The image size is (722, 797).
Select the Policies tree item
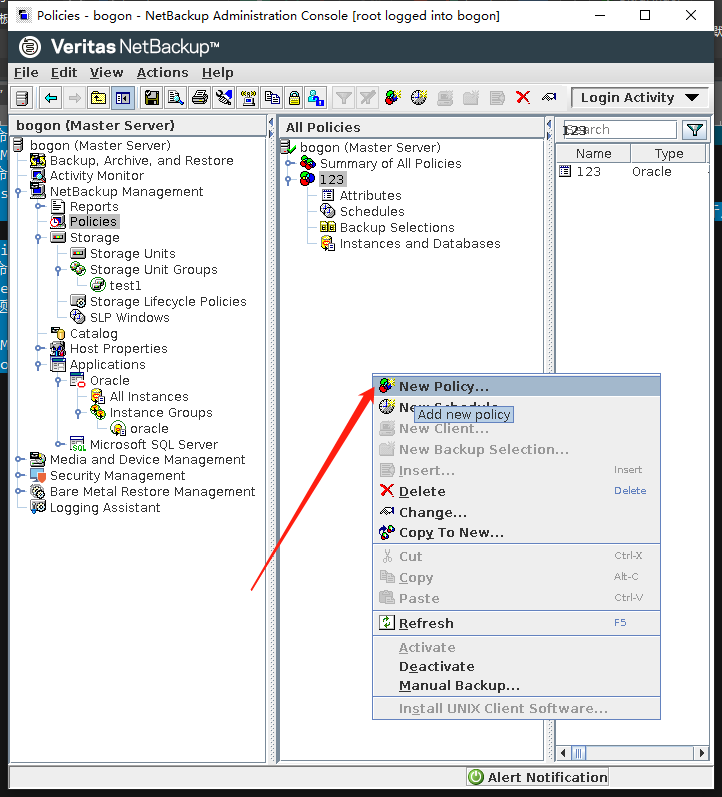(x=93, y=222)
